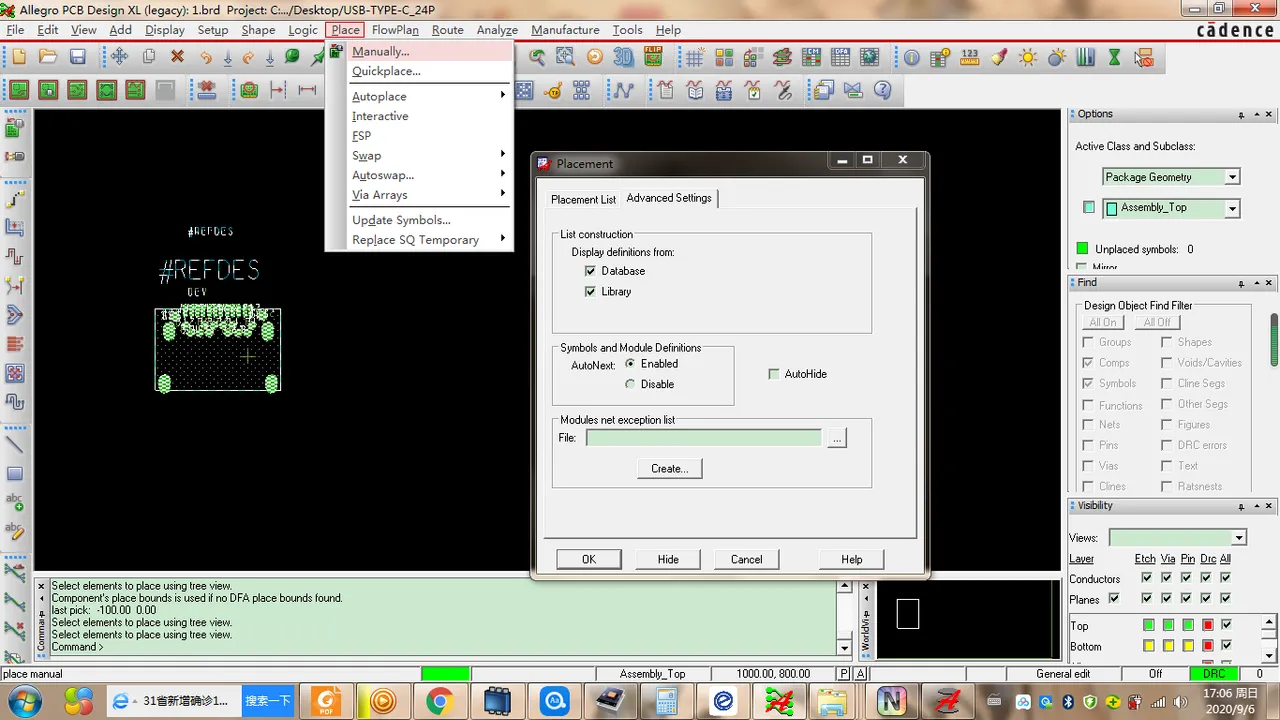Toggle the Comps find filter checkbox
This screenshot has height=720, width=1280.
click(x=1088, y=362)
